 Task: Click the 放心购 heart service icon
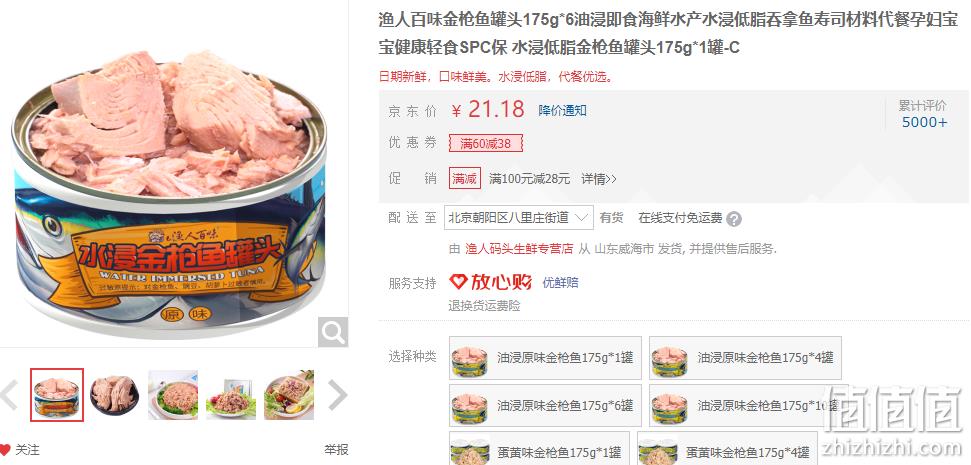[x=458, y=282]
